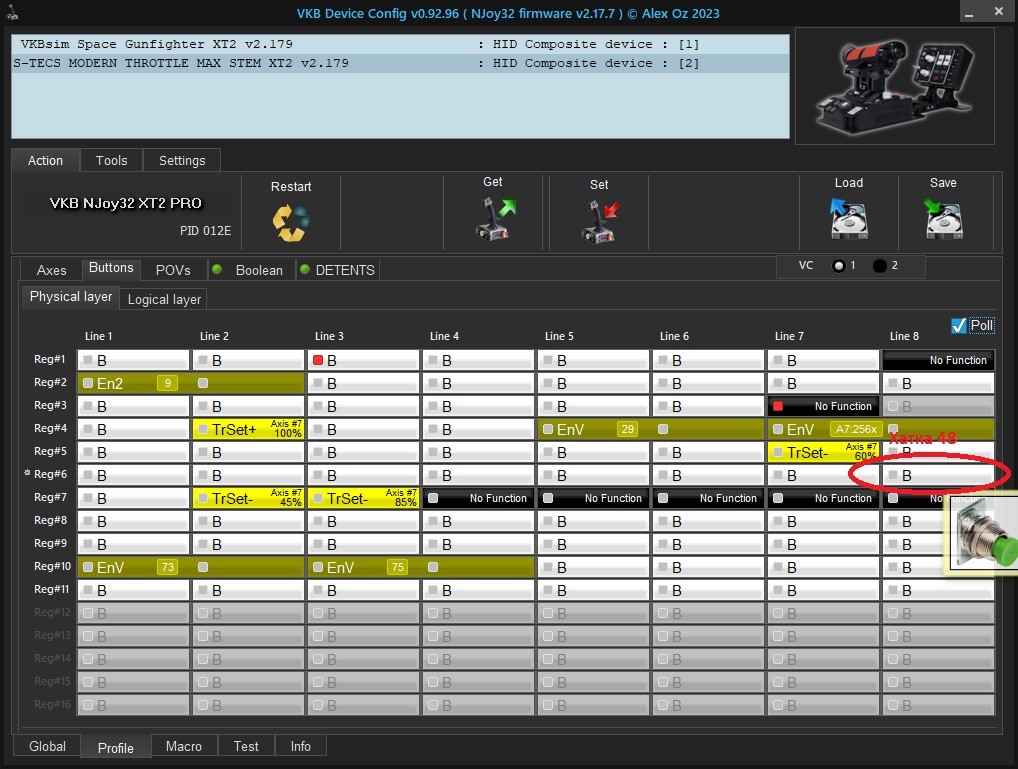Click the joystick and throttle device image

(x=895, y=86)
